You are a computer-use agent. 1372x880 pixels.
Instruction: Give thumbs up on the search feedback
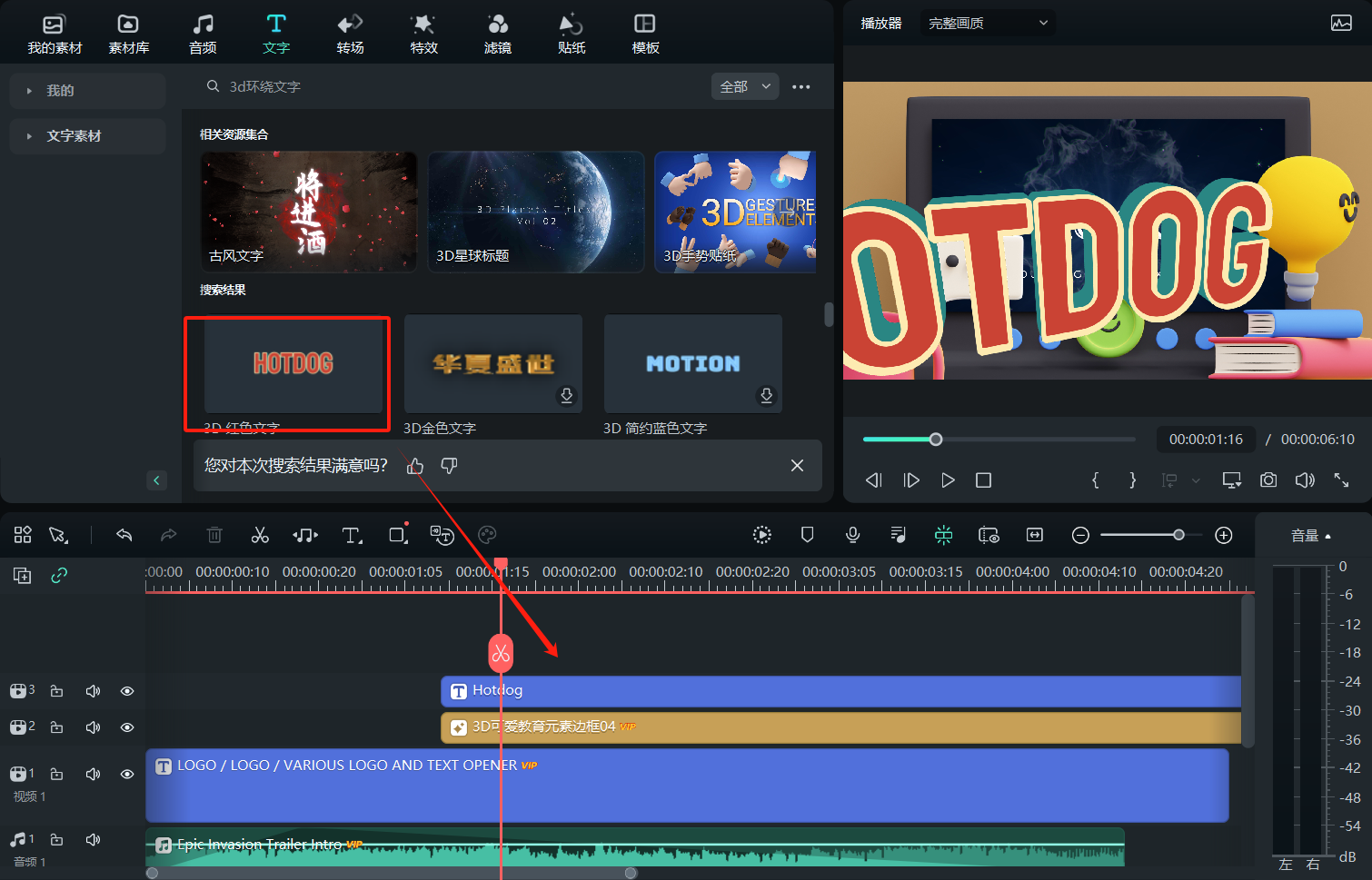pyautogui.click(x=414, y=466)
